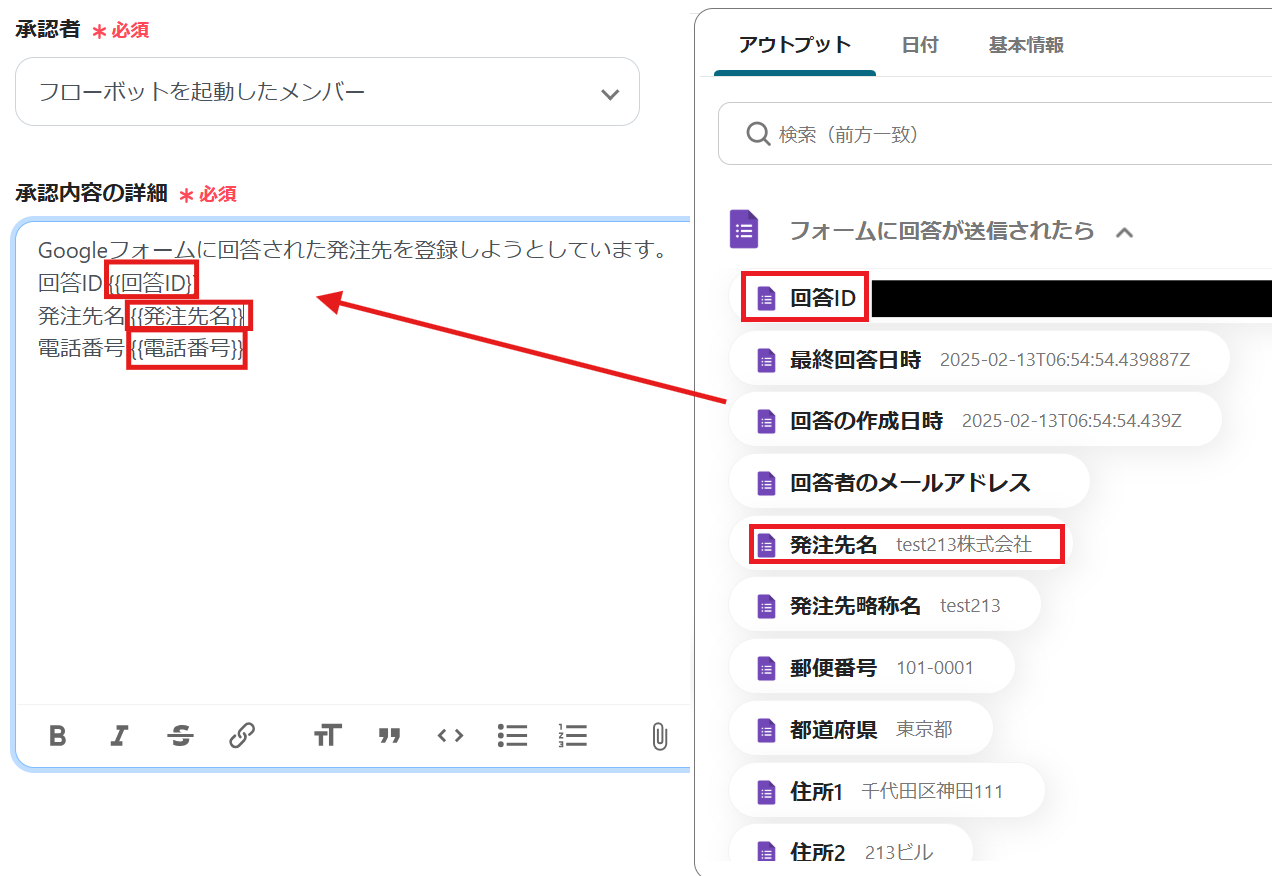The image size is (1272, 876).
Task: Insert a block quote
Action: [x=389, y=736]
